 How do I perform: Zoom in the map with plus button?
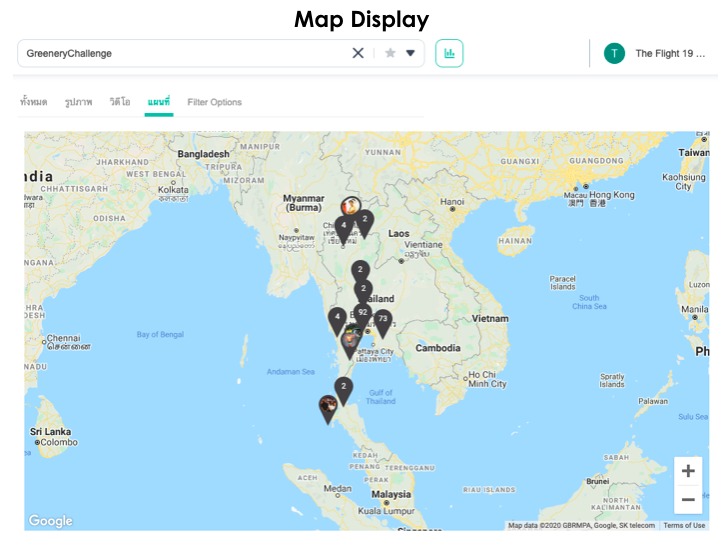(x=688, y=471)
